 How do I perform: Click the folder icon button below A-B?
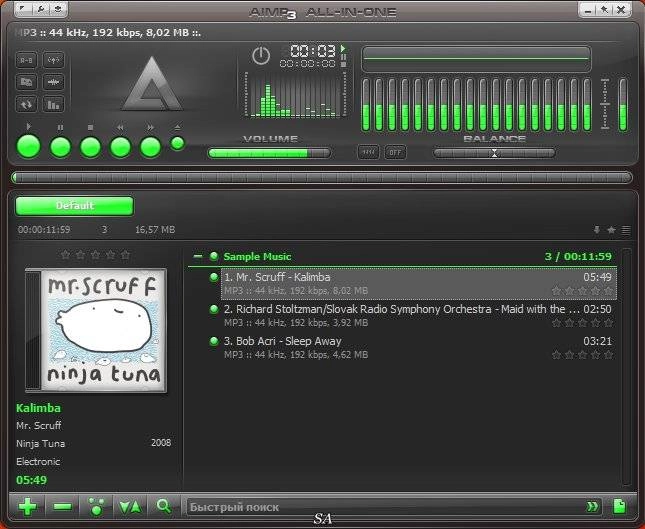pos(26,82)
